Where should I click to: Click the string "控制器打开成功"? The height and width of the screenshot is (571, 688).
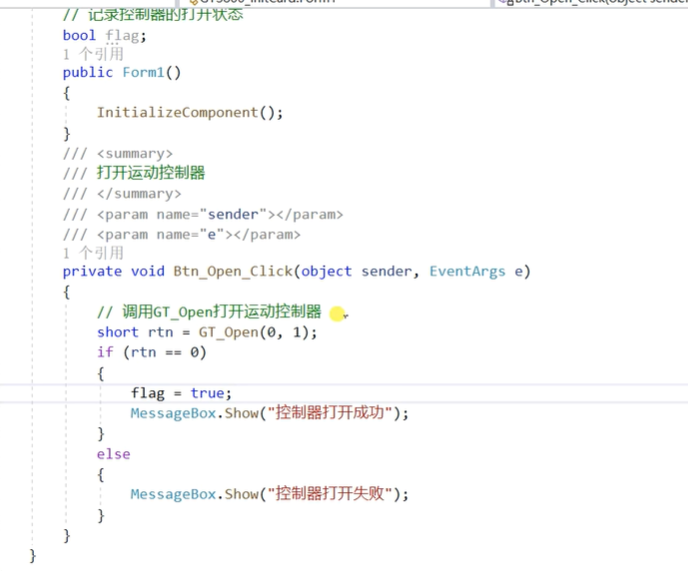(330, 413)
